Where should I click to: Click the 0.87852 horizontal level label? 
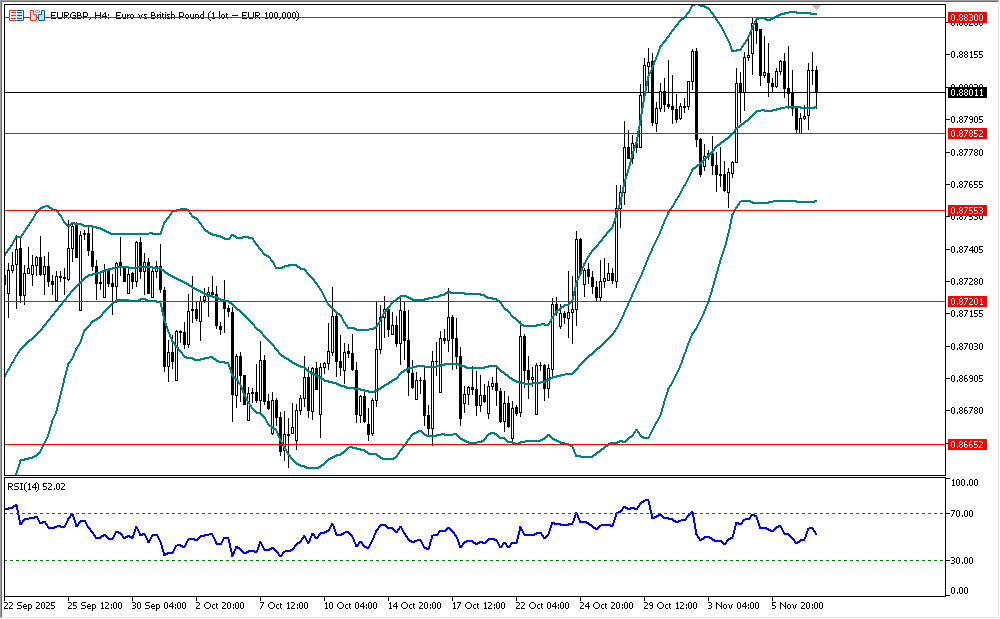[x=967, y=133]
